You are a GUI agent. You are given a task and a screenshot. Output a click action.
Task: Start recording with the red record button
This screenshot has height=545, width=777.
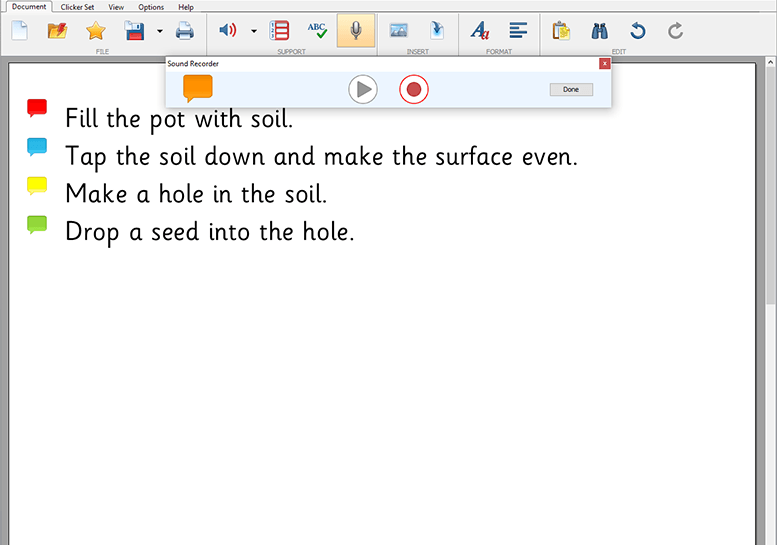pos(413,90)
